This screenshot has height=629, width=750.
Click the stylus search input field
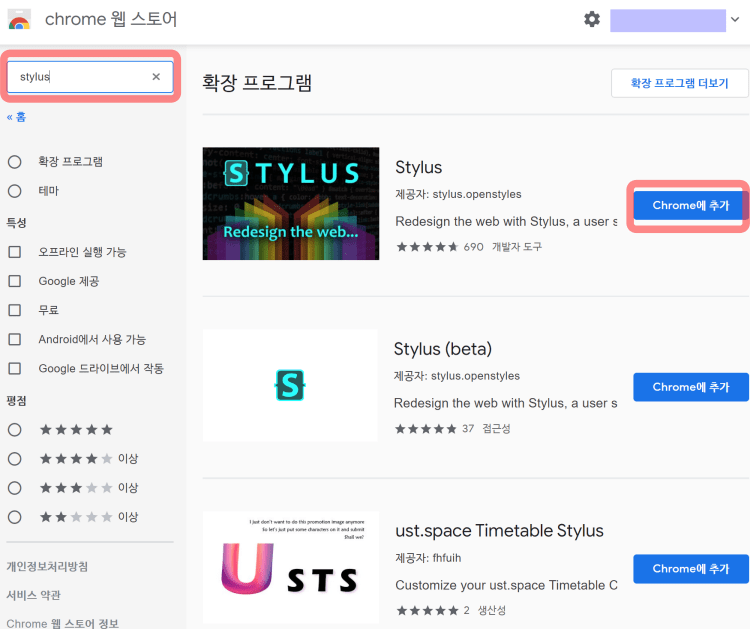[80, 77]
